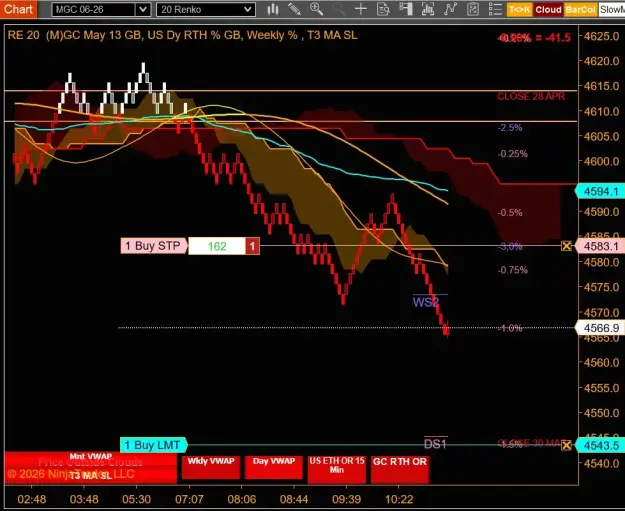Click the GC RTH OR status box
The image size is (625, 511).
[400, 468]
